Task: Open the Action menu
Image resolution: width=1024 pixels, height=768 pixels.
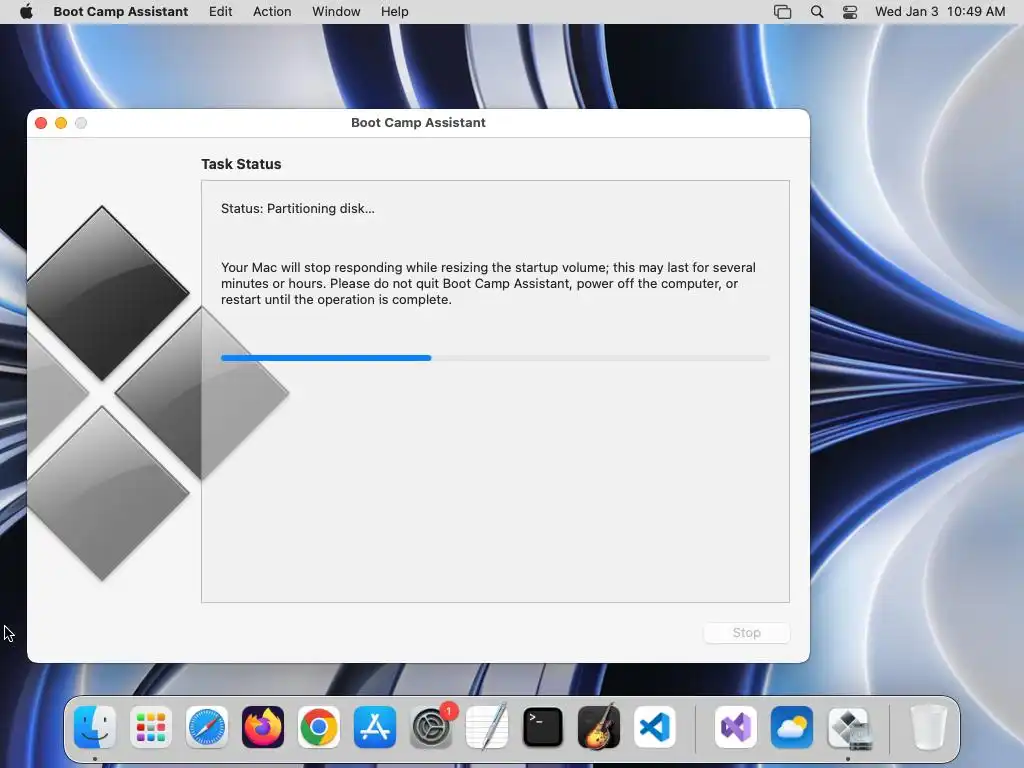Action: click(x=272, y=12)
